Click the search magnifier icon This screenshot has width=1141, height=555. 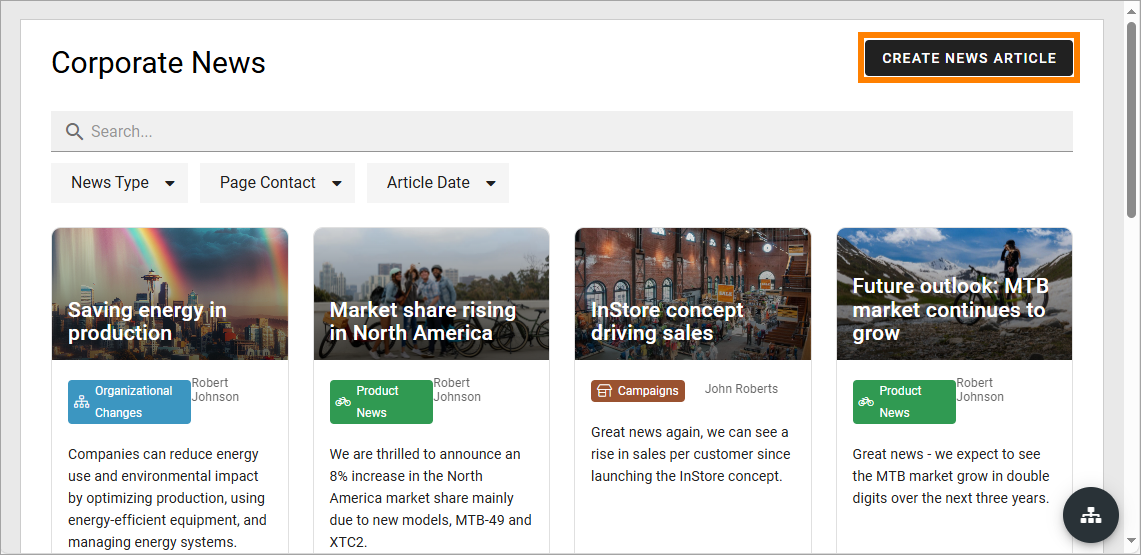tap(74, 132)
